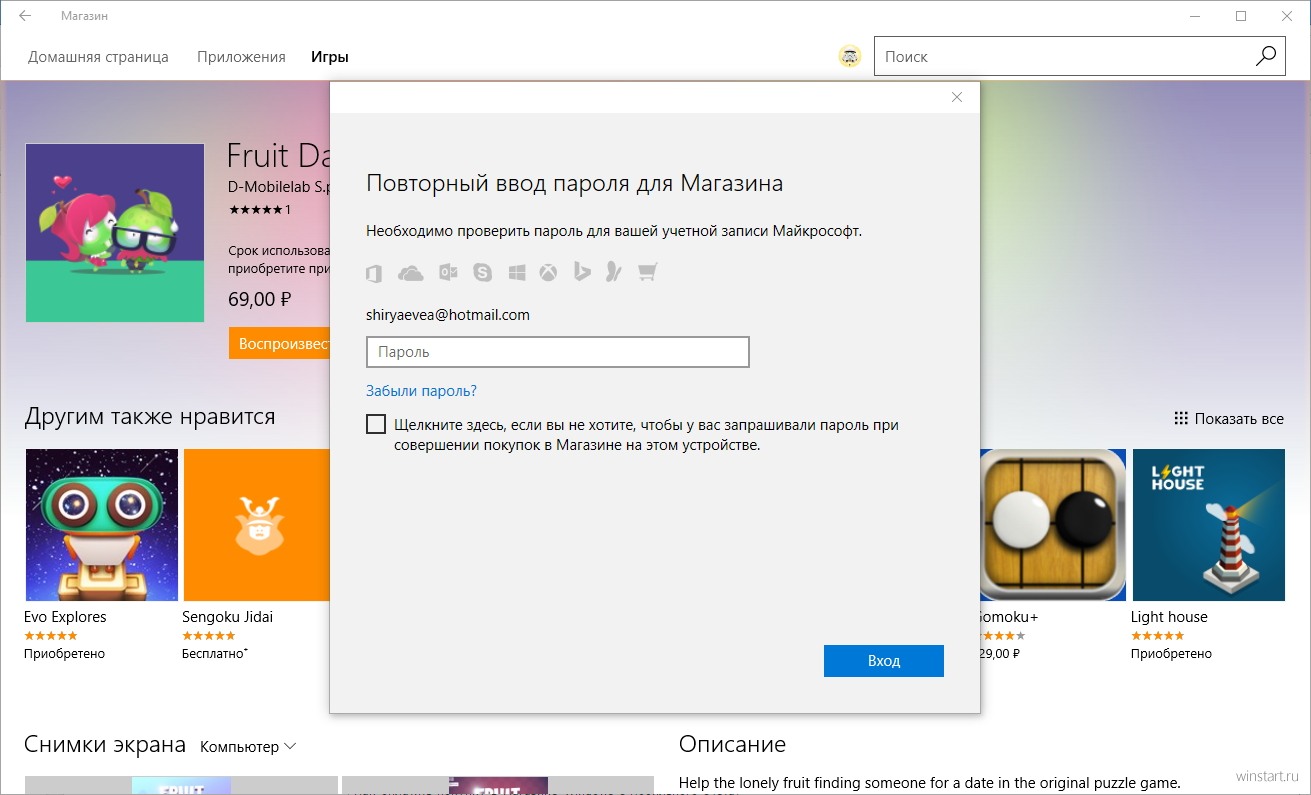Open the Light house game thumbnail
Image resolution: width=1311 pixels, height=795 pixels.
pyautogui.click(x=1208, y=525)
